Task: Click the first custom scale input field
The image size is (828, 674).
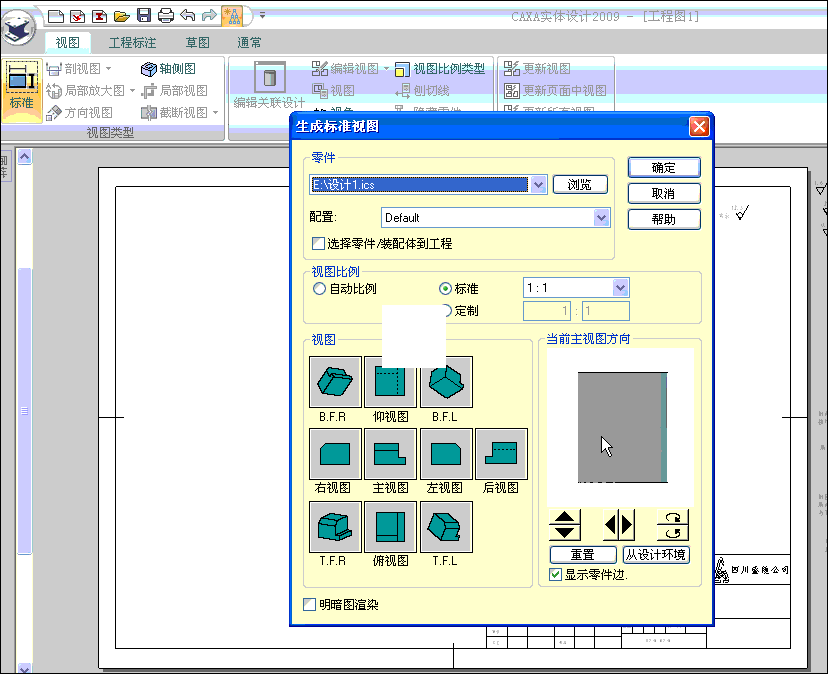Action: point(547,311)
